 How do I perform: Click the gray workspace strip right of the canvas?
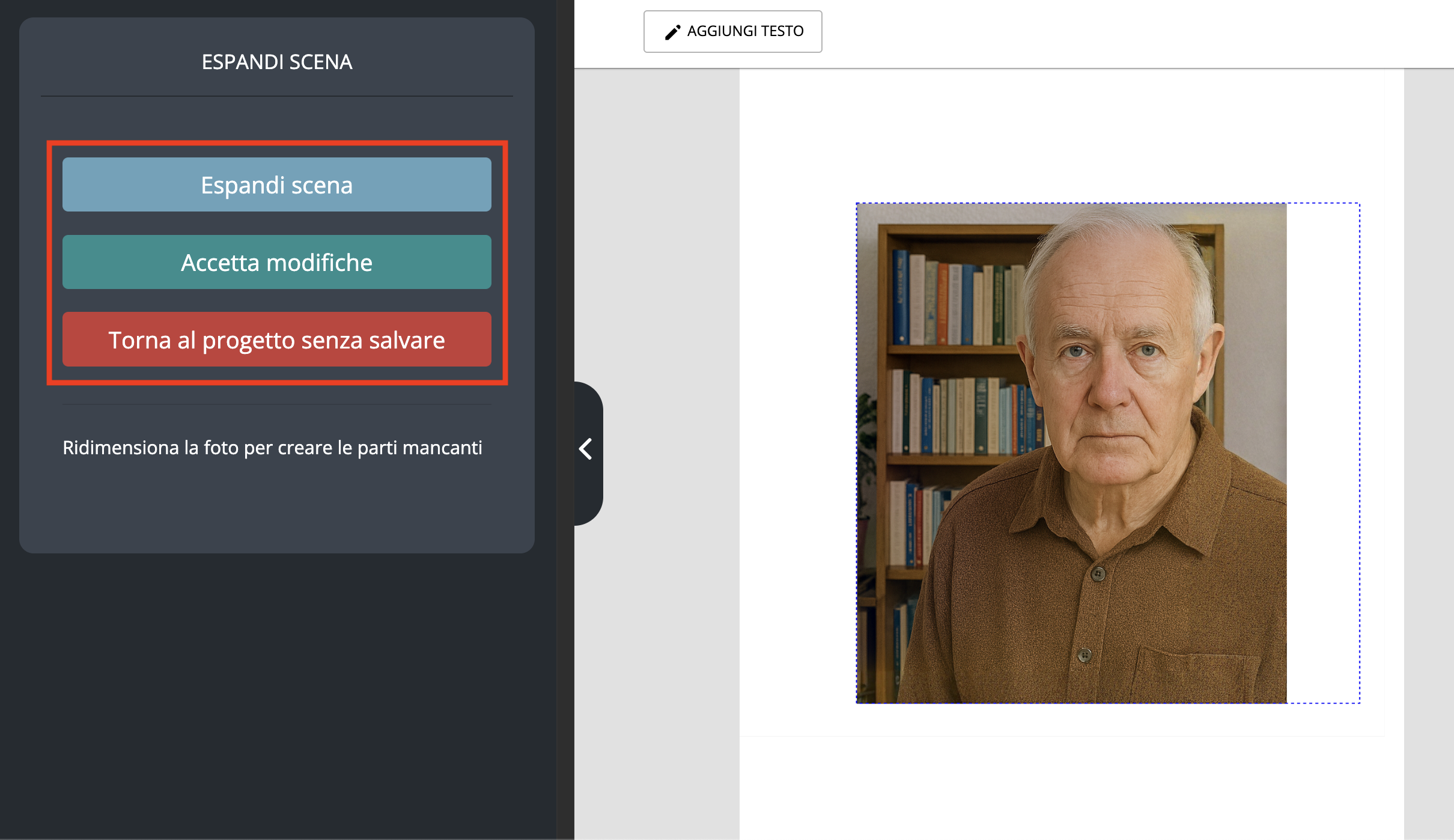[1428, 453]
